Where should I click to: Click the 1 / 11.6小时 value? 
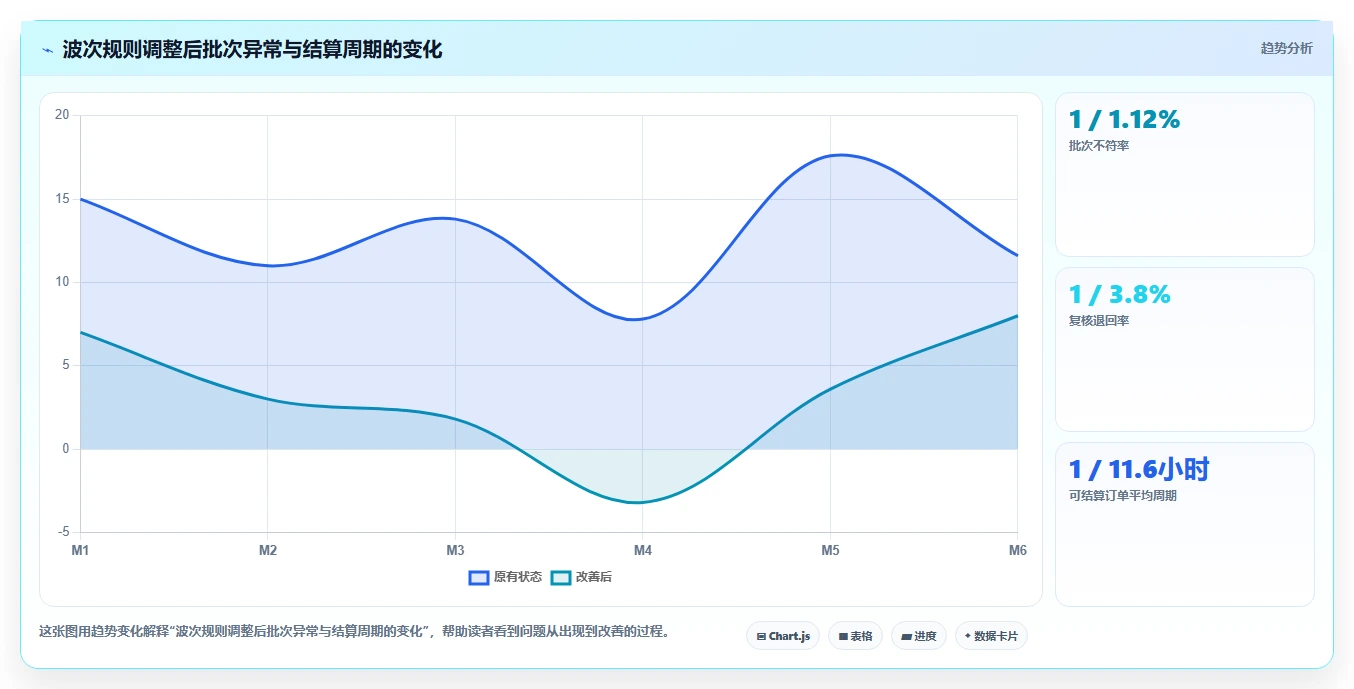point(1139,469)
